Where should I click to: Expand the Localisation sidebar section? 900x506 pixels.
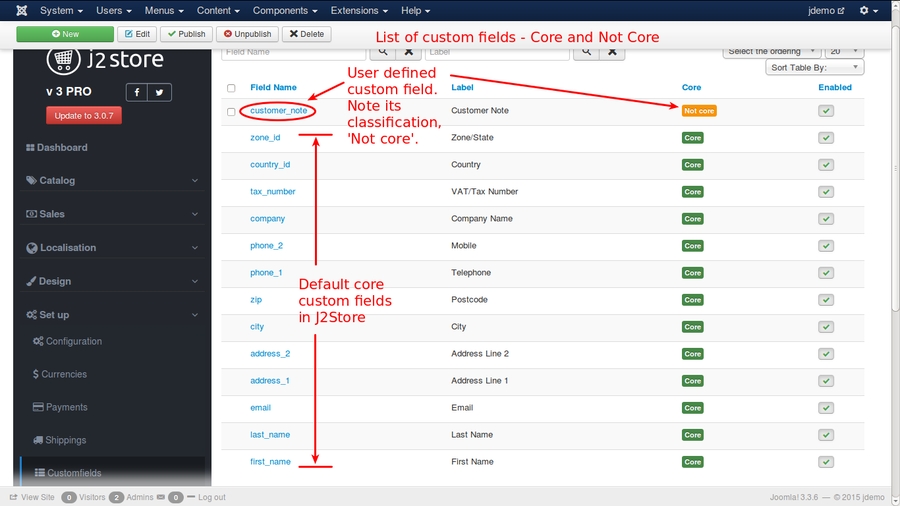[x=112, y=248]
